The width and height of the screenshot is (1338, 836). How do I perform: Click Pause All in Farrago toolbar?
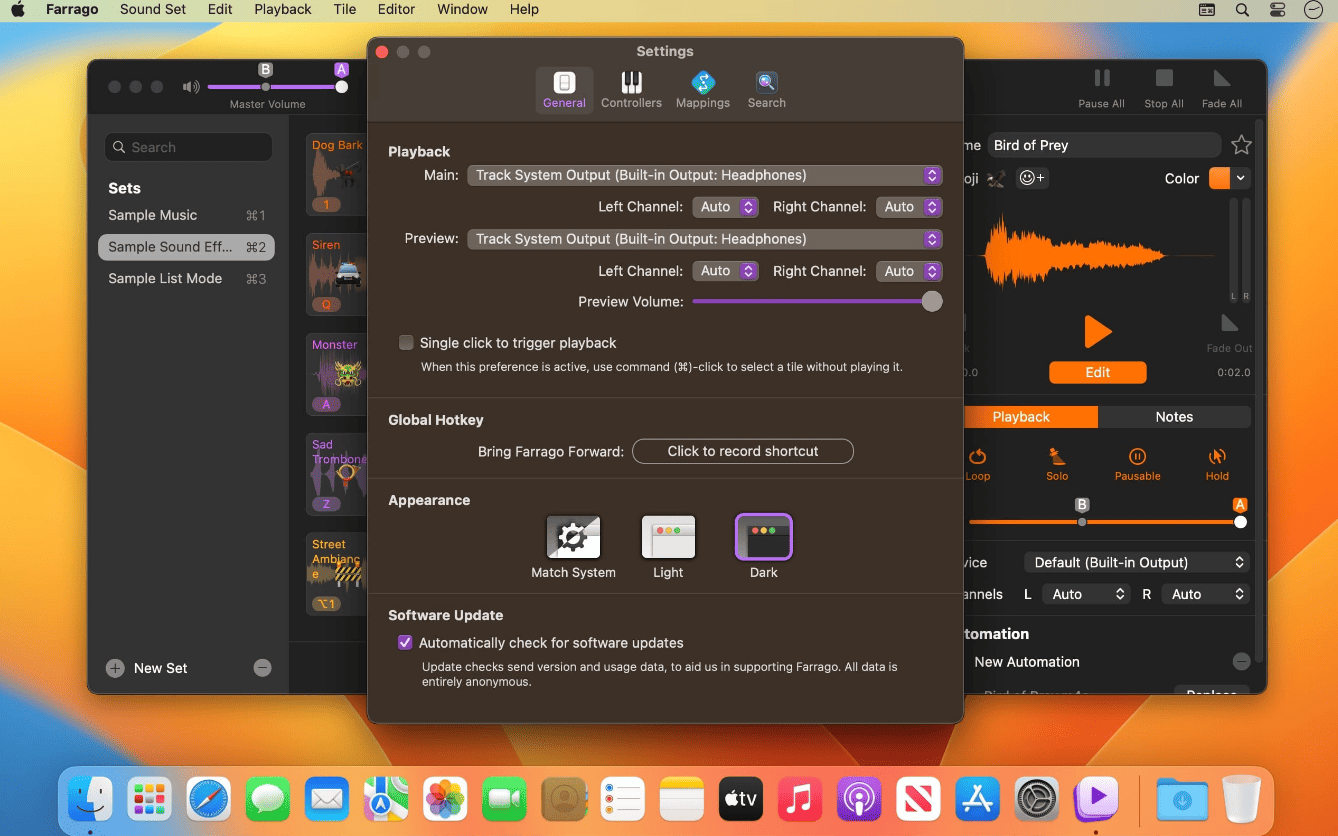click(1101, 88)
